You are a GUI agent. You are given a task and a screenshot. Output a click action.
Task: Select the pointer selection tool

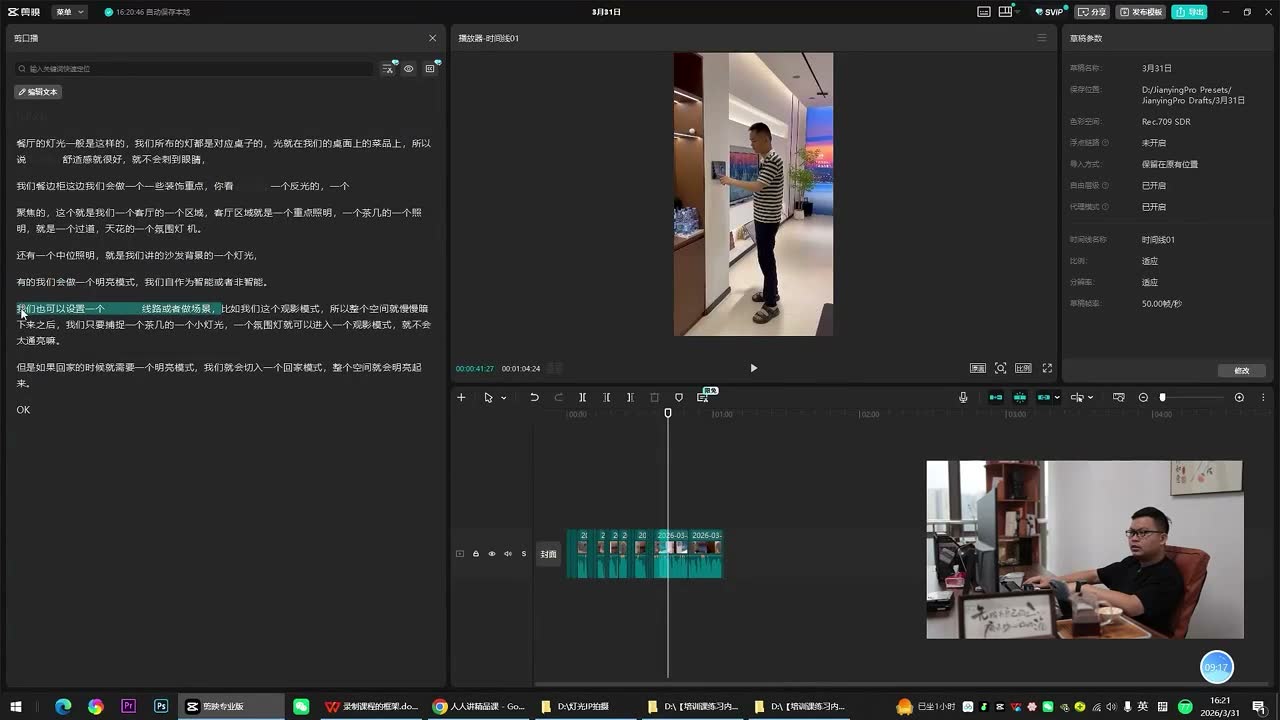488,397
